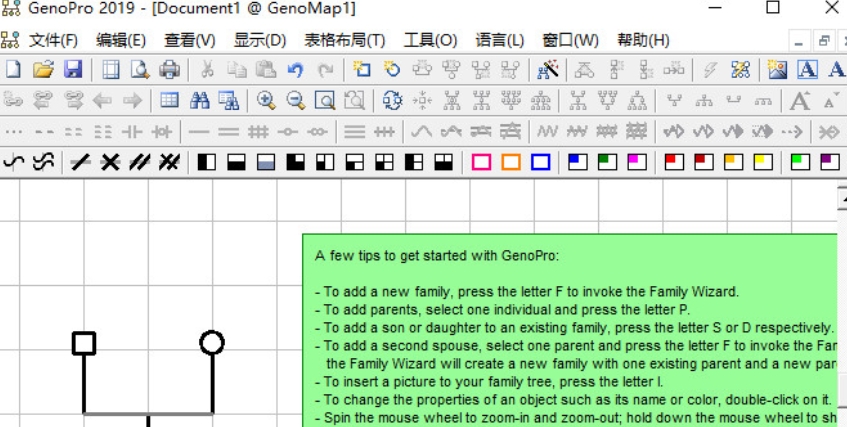Pick the blue corner fill swatch
Image resolution: width=847 pixels, height=427 pixels.
pyautogui.click(x=577, y=162)
